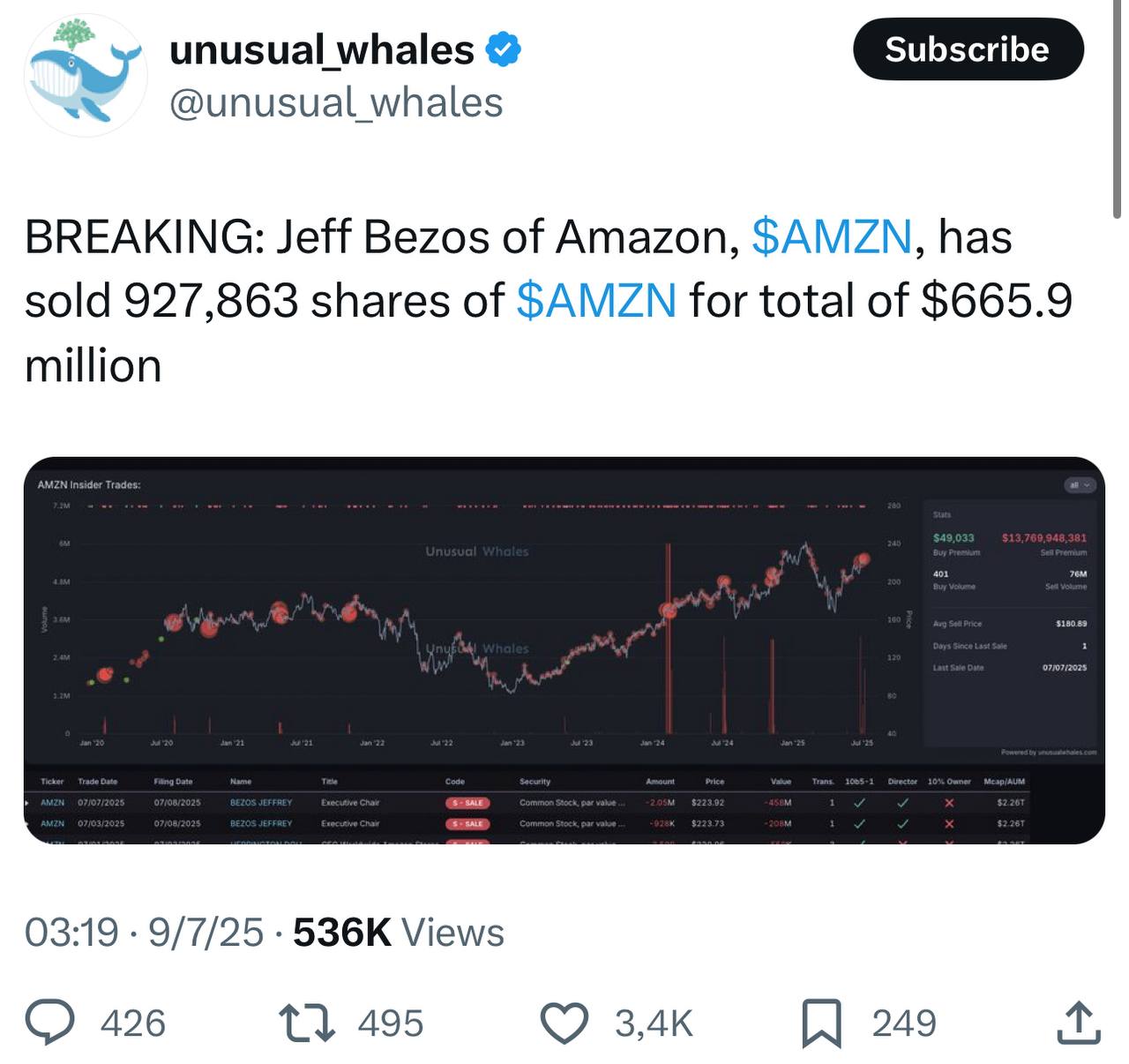The image size is (1129, 1064).
Task: Click the blue verified checkmark badge
Action: 504,49
